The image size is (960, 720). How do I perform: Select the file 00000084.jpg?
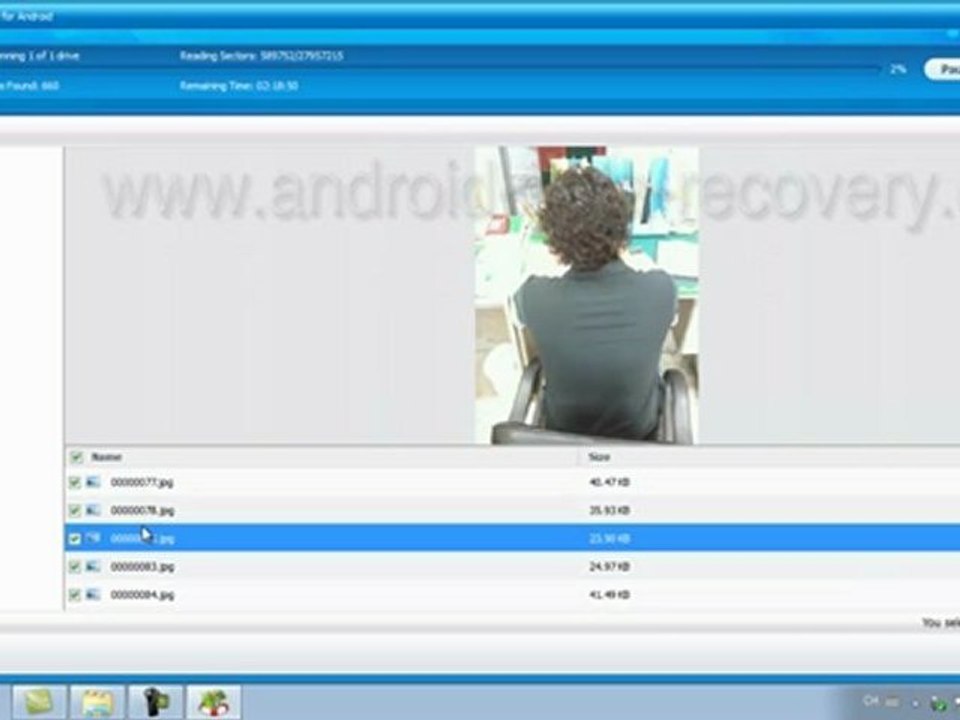[x=142, y=595]
